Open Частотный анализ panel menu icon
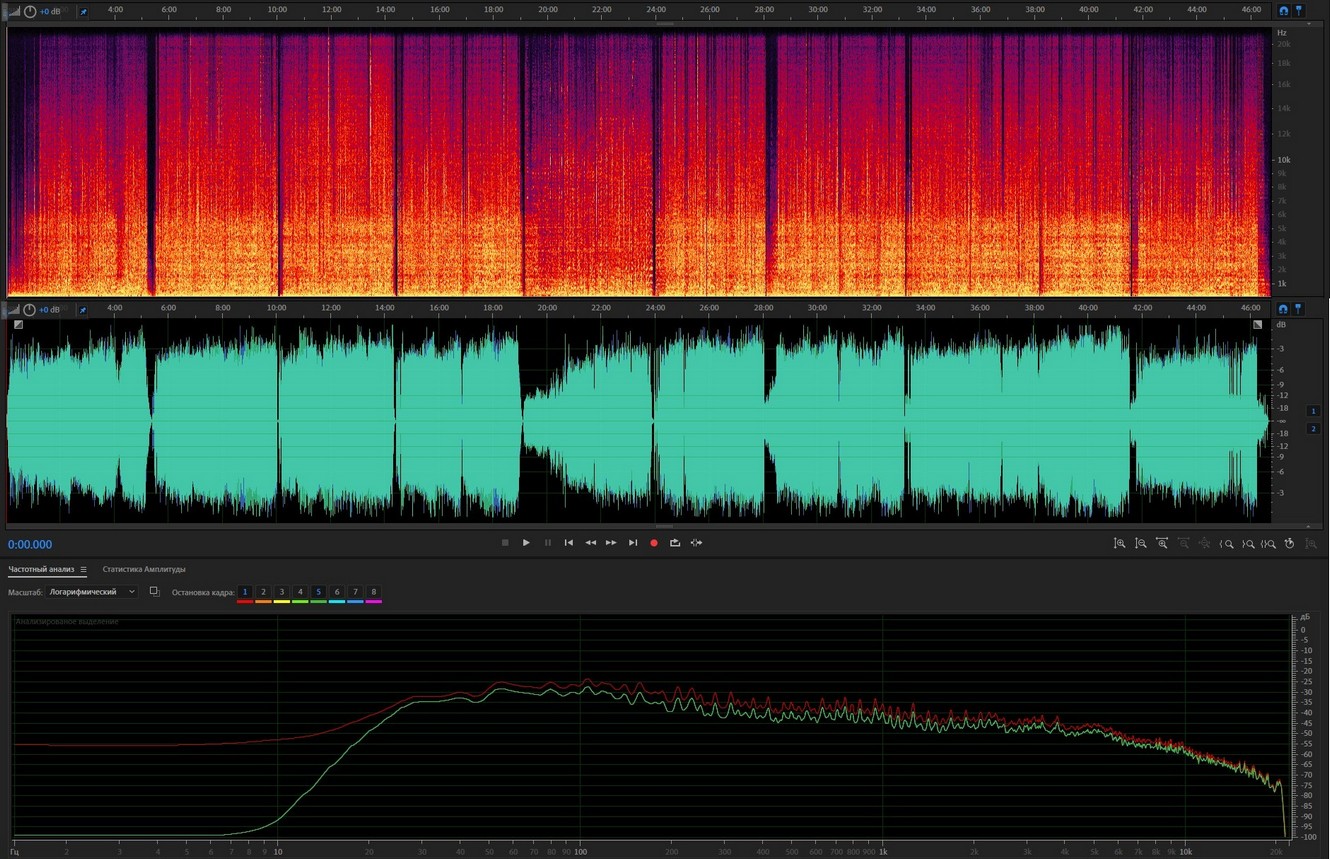Screen dimensions: 1330x859 (84, 570)
